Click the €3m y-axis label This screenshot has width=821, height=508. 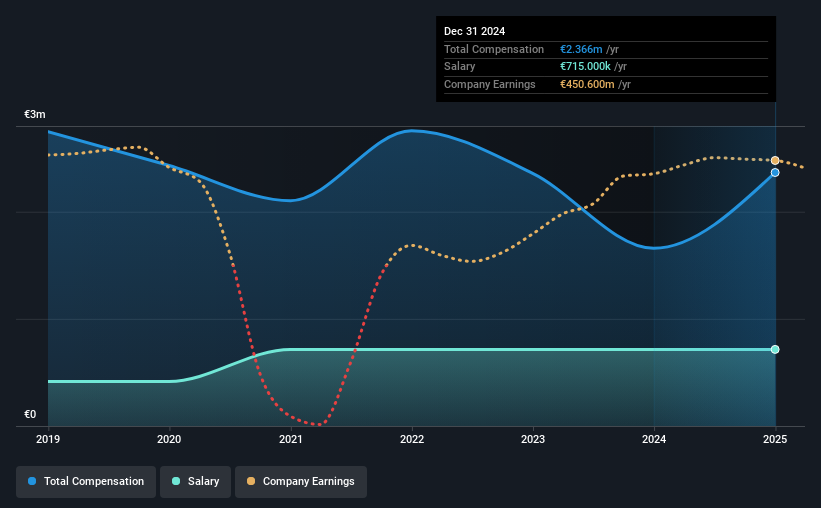pyautogui.click(x=35, y=114)
